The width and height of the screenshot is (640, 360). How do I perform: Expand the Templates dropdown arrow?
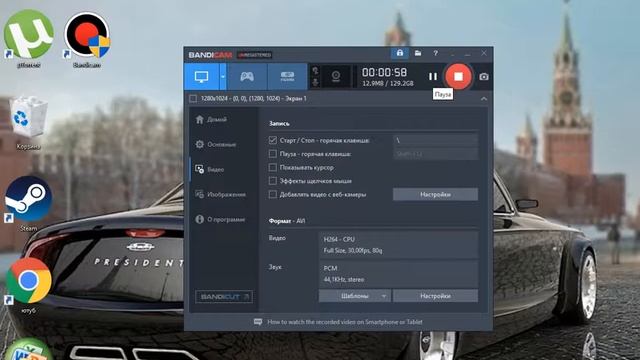coord(384,296)
